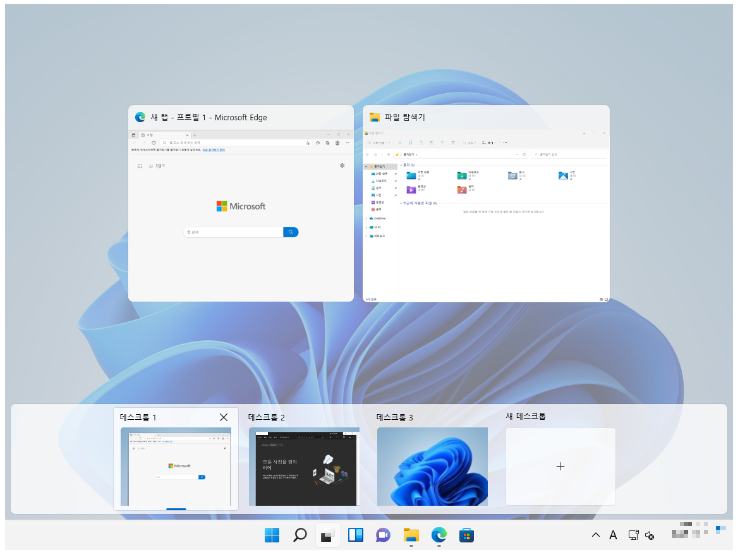Click the 데스크톱 2 name label
Image resolution: width=738 pixels, height=554 pixels.
click(x=266, y=417)
